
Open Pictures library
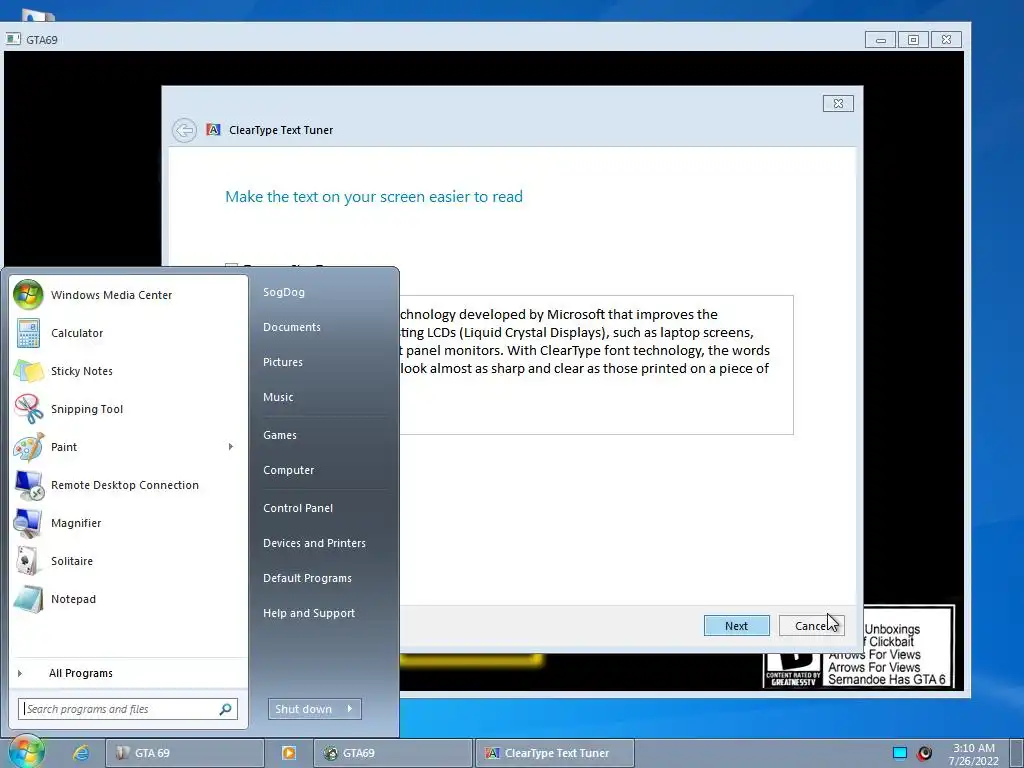283,362
